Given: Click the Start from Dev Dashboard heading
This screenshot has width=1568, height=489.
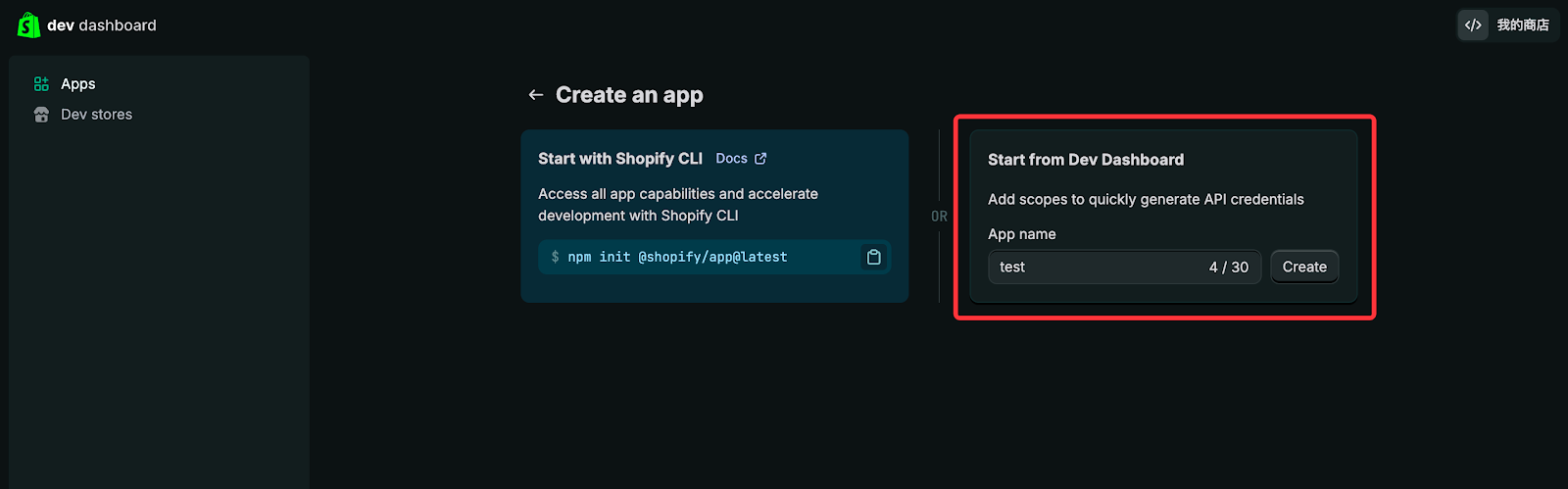Looking at the screenshot, I should click(1086, 160).
